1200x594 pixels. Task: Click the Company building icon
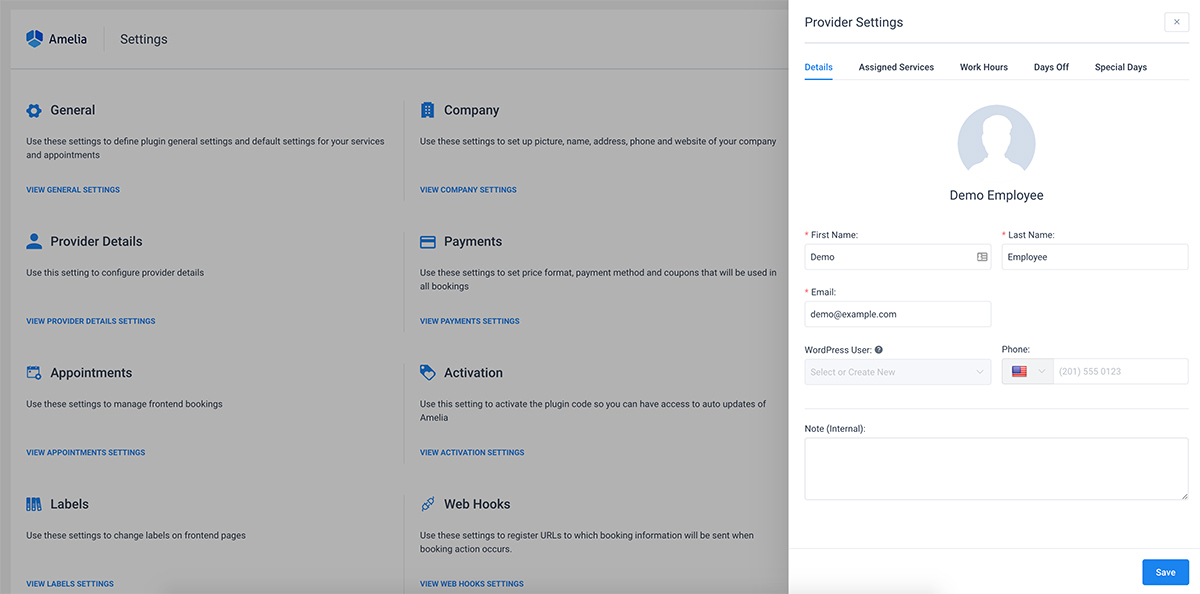pos(428,110)
